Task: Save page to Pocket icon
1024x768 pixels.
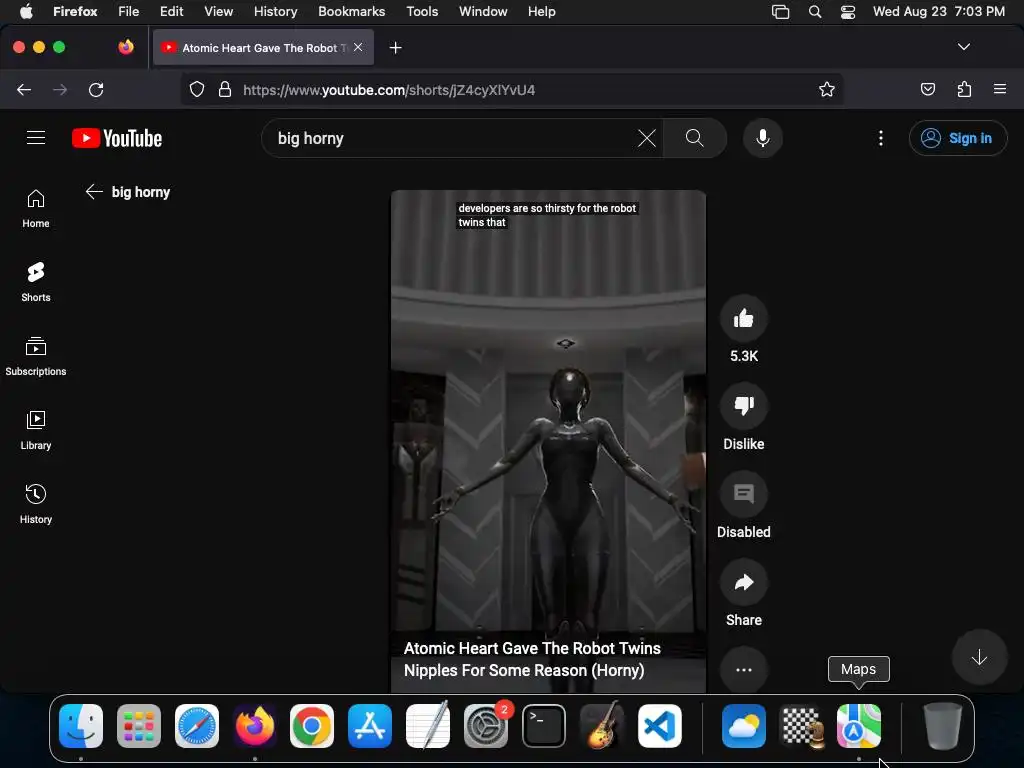Action: tap(927, 89)
